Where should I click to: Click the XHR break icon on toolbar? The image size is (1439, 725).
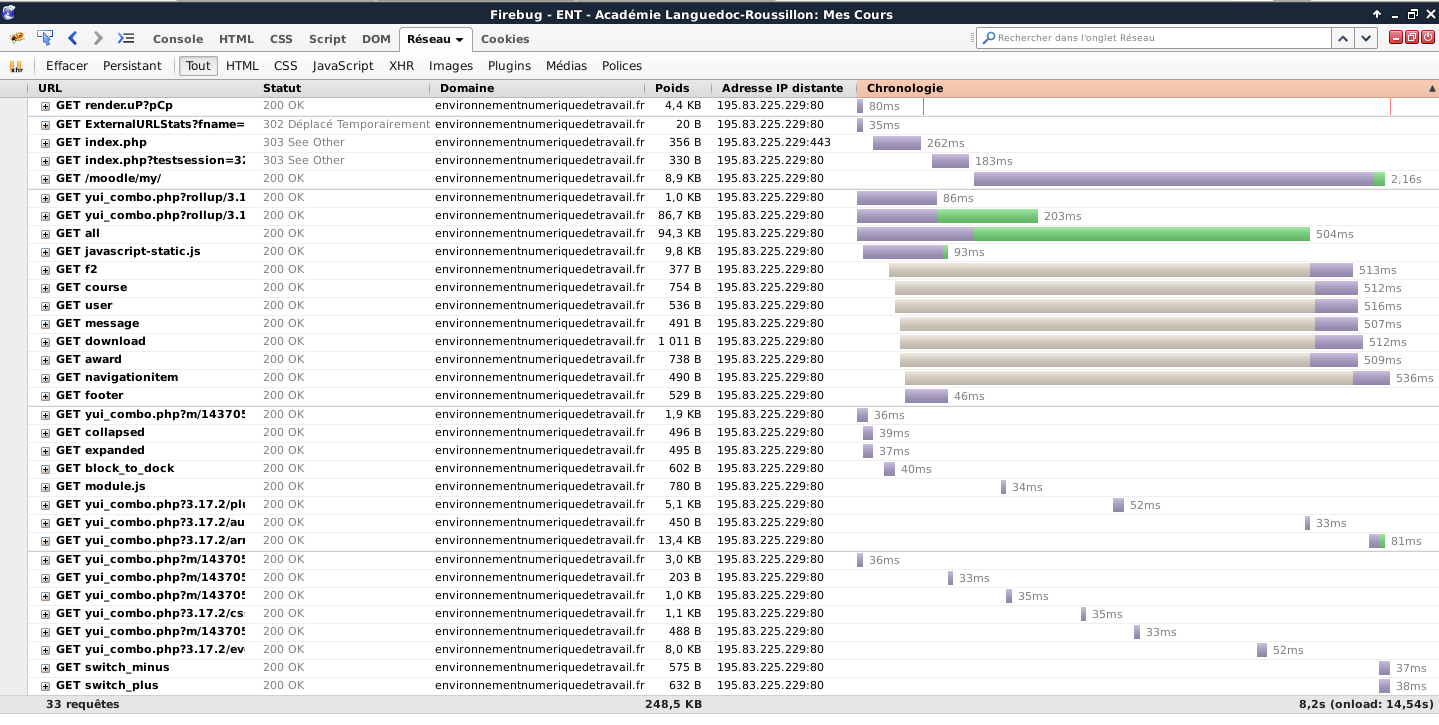tap(16, 66)
